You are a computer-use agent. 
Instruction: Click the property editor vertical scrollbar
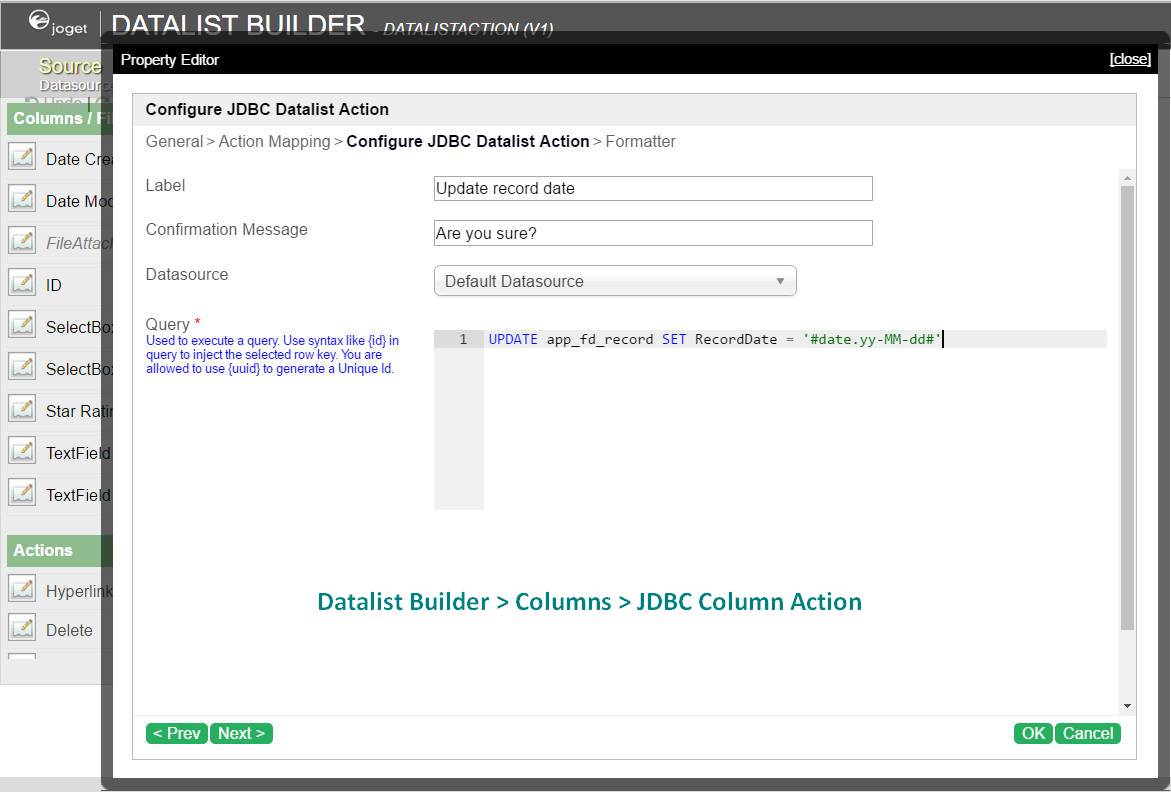(1127, 400)
